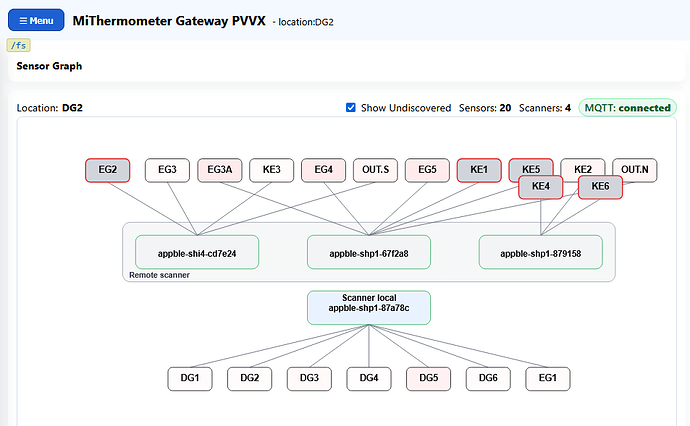Select the EG1 sensor node
This screenshot has width=690, height=426.
[x=548, y=379]
